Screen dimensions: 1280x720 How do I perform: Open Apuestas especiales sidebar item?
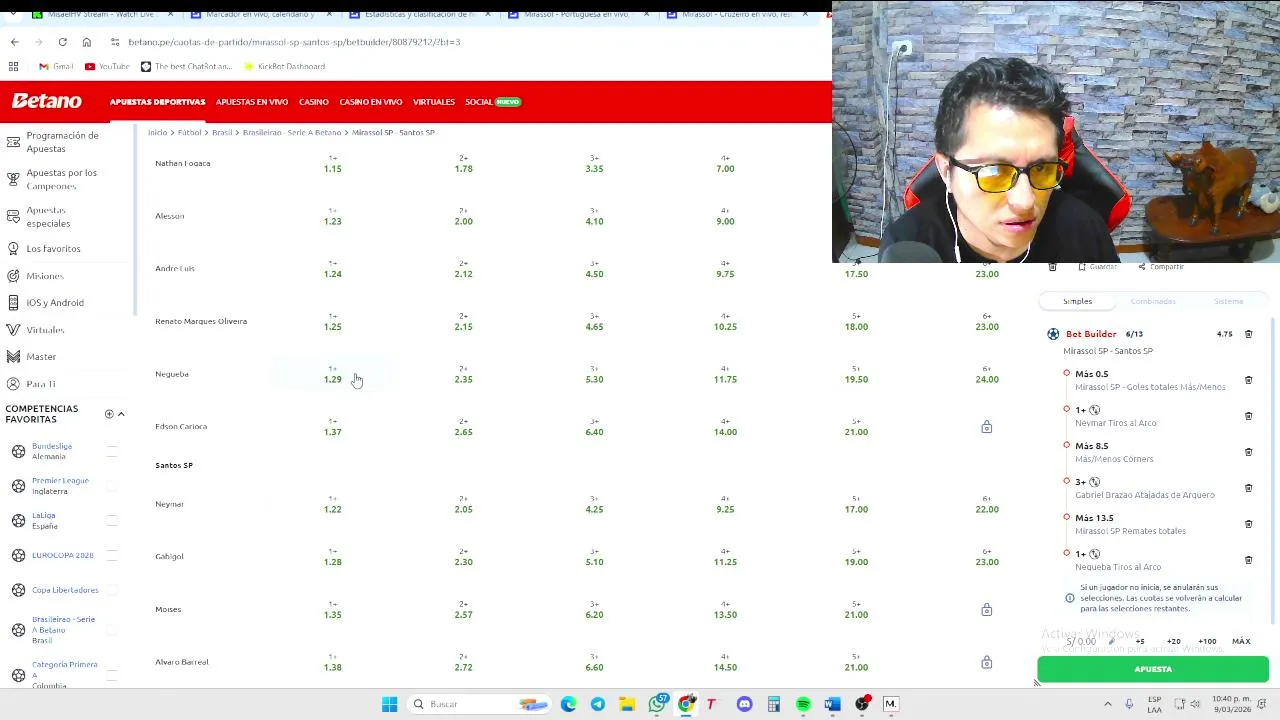48,217
